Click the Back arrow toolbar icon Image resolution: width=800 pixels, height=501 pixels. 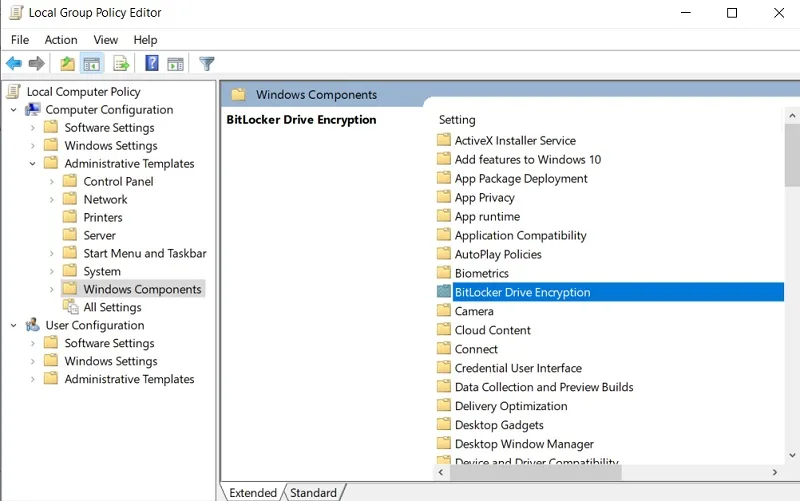[14, 64]
